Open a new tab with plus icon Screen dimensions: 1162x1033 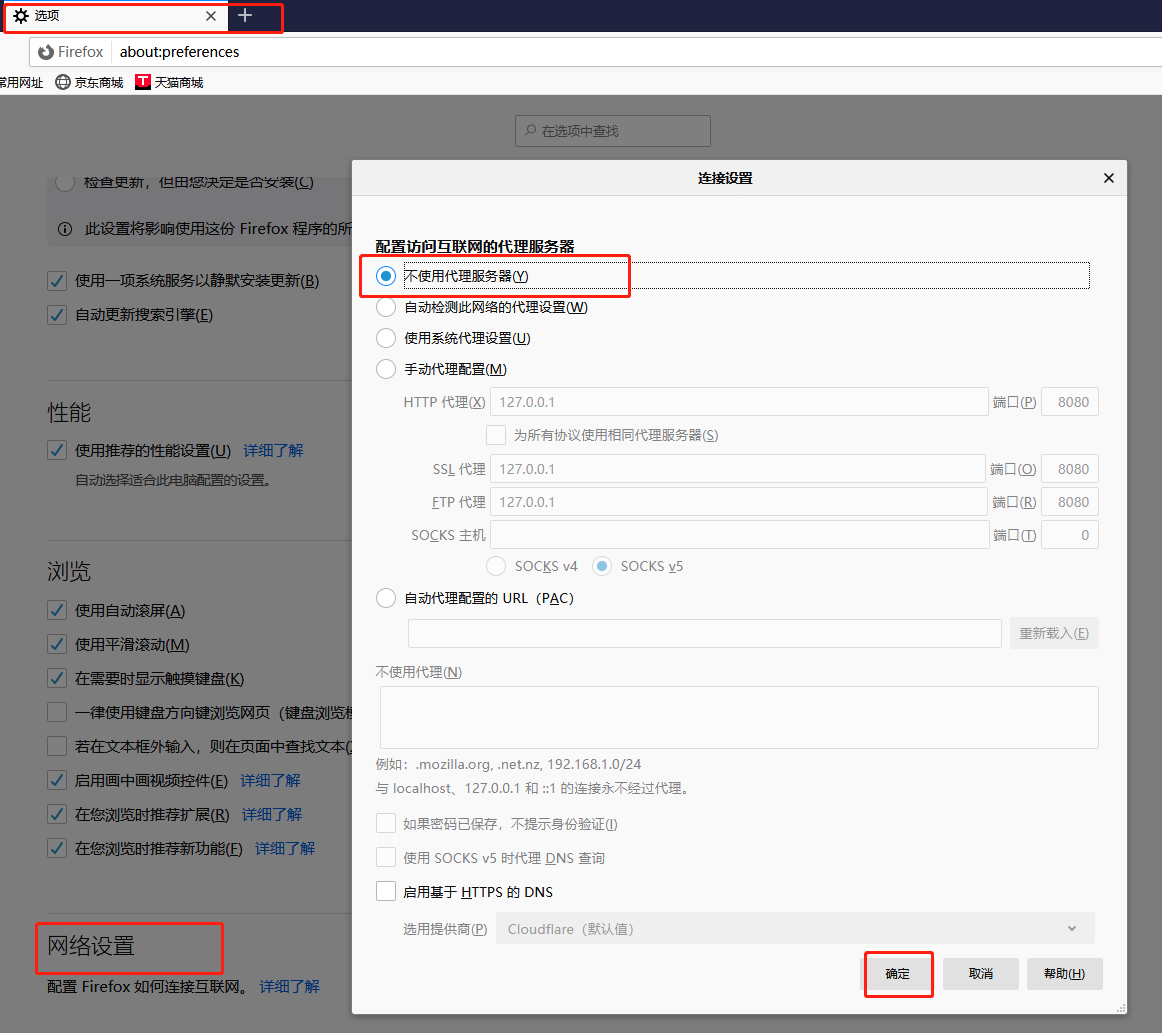[x=245, y=16]
